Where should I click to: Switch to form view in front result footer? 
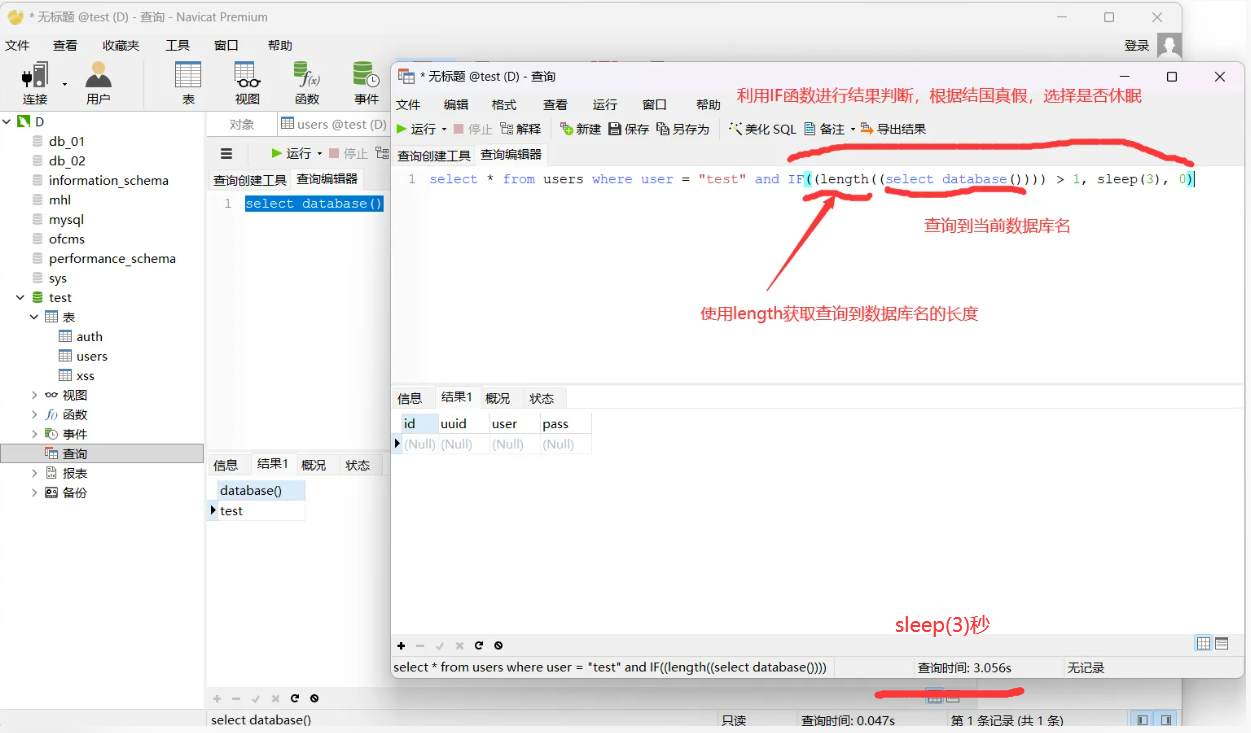pyautogui.click(x=1221, y=644)
